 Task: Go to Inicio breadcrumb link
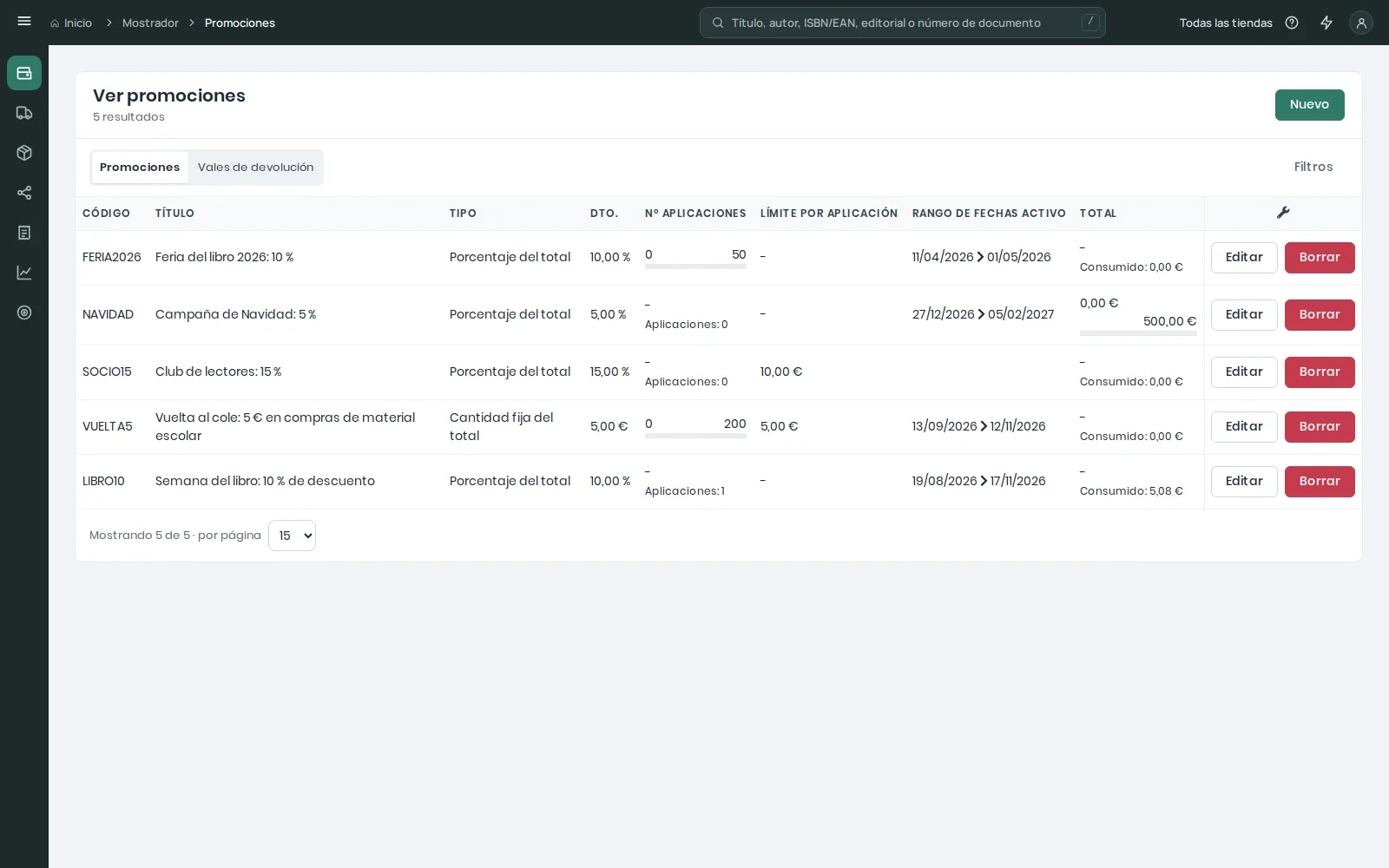[x=77, y=23]
